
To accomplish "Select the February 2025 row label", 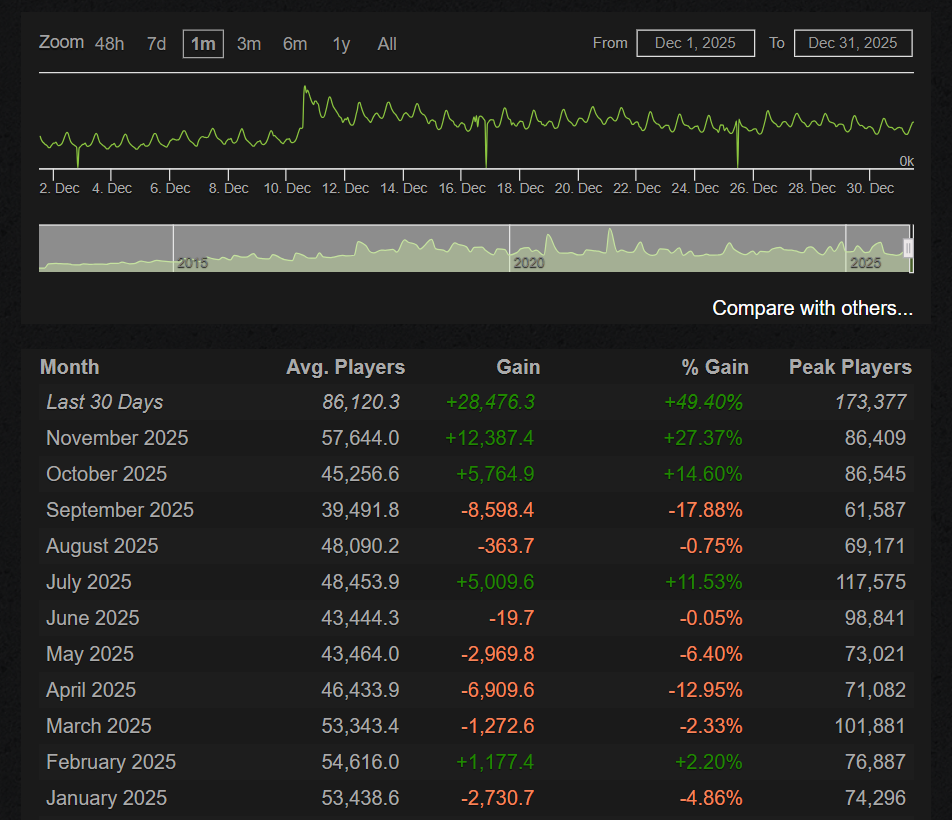I will 111,762.
